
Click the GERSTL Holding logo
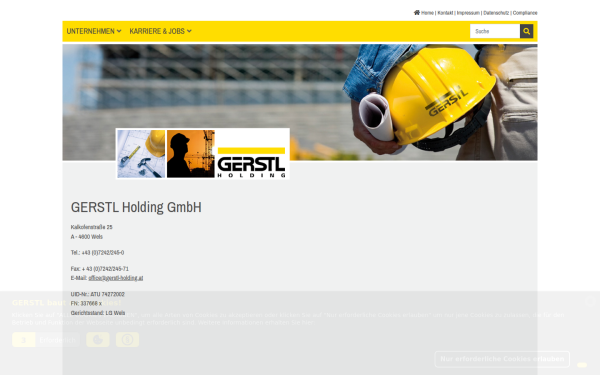click(251, 162)
